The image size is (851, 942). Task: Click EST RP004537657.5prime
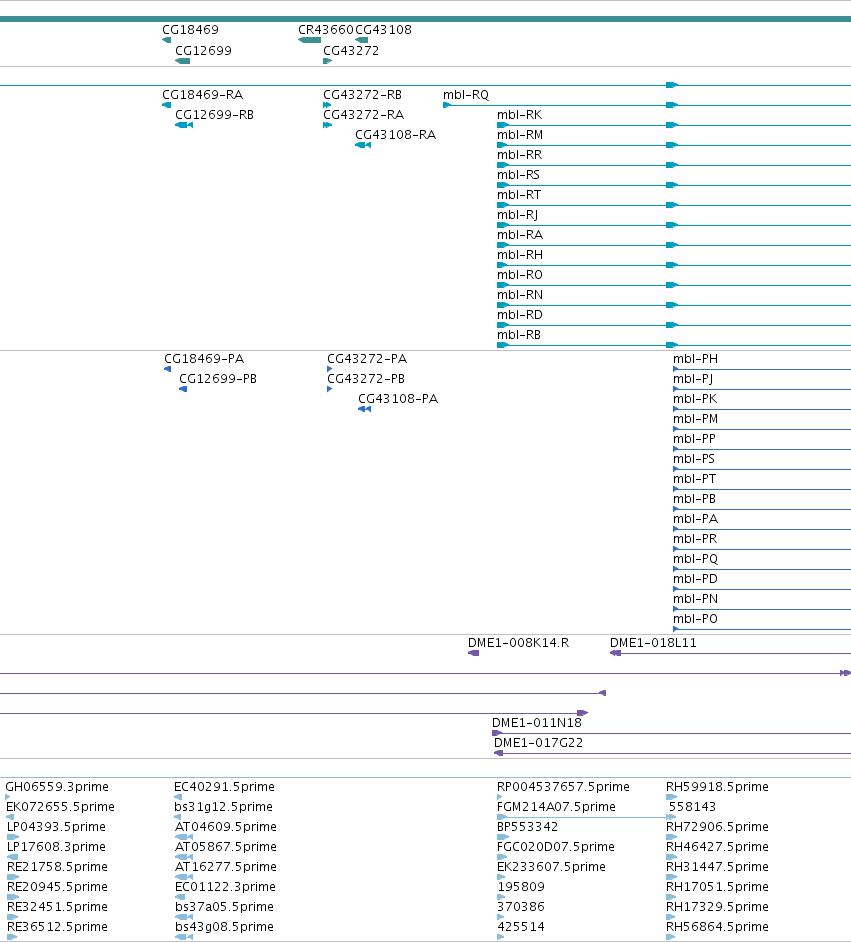[563, 786]
